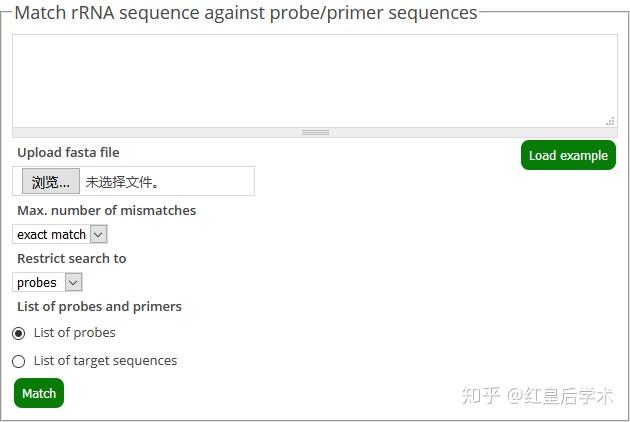This screenshot has width=630, height=422.
Task: Click the 'List of probes' option label
Action: click(x=75, y=333)
